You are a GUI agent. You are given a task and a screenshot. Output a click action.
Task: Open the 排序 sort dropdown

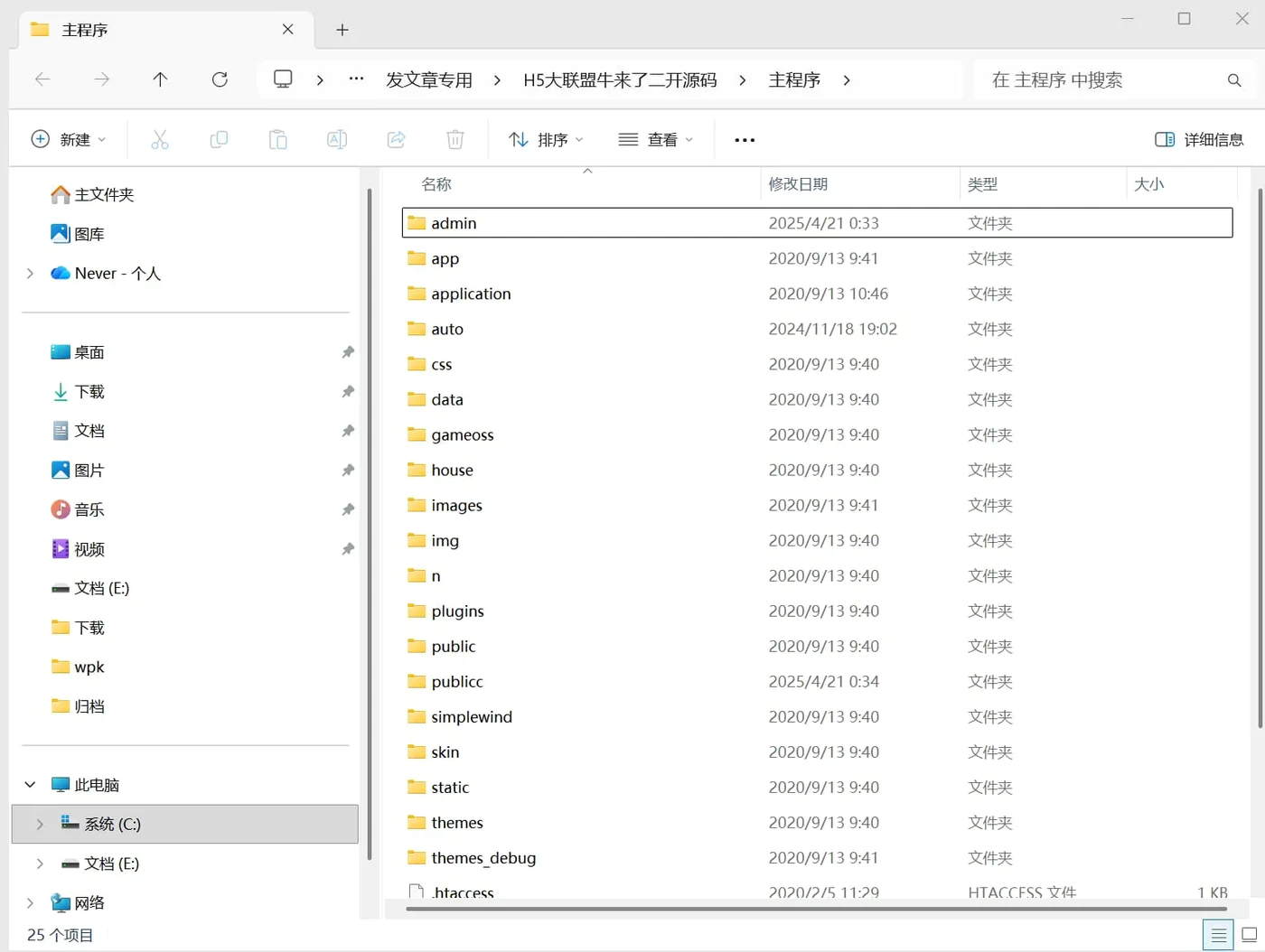click(547, 140)
